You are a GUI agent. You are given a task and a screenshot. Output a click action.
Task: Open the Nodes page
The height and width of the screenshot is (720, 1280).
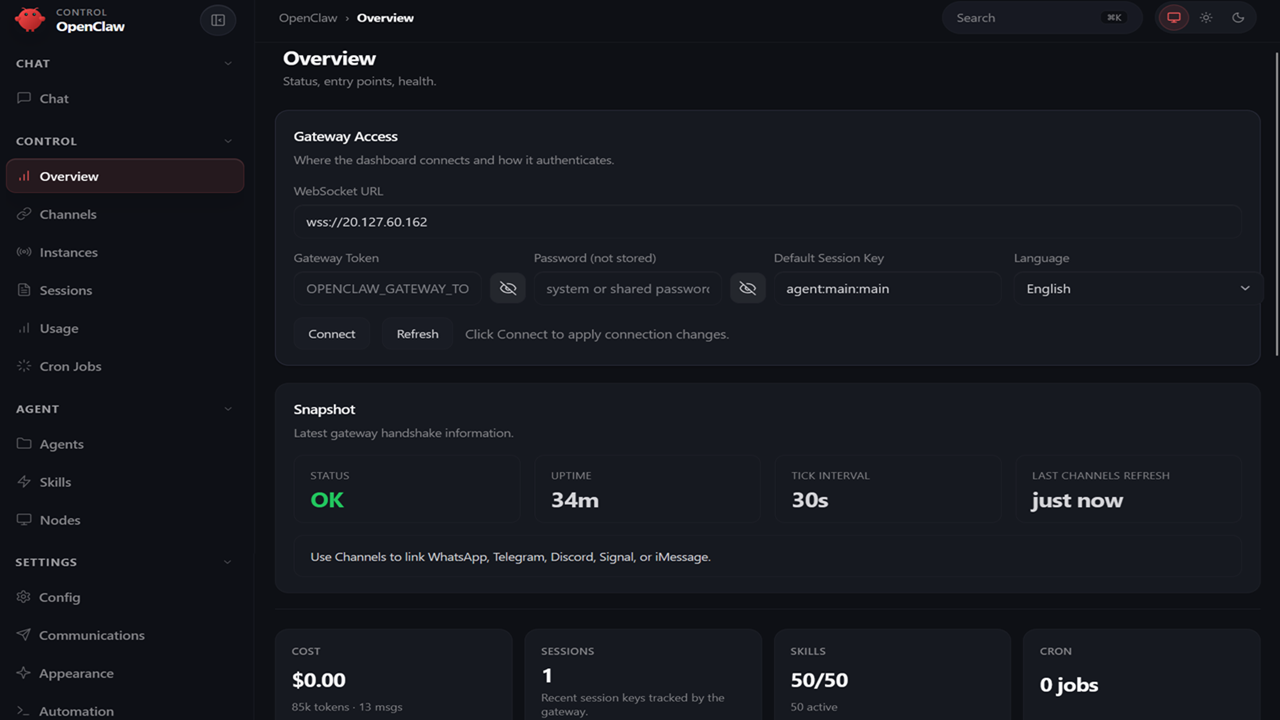click(60, 519)
